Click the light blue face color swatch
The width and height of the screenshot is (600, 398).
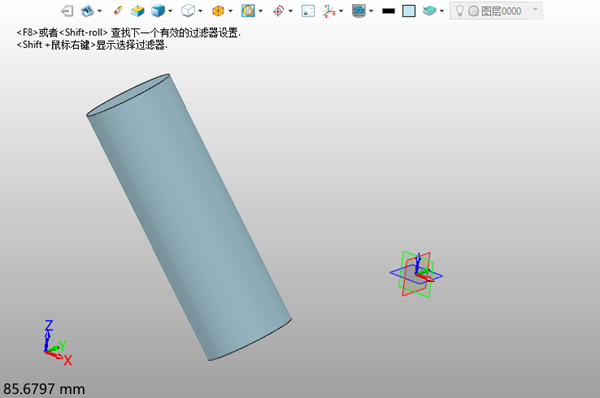(409, 11)
